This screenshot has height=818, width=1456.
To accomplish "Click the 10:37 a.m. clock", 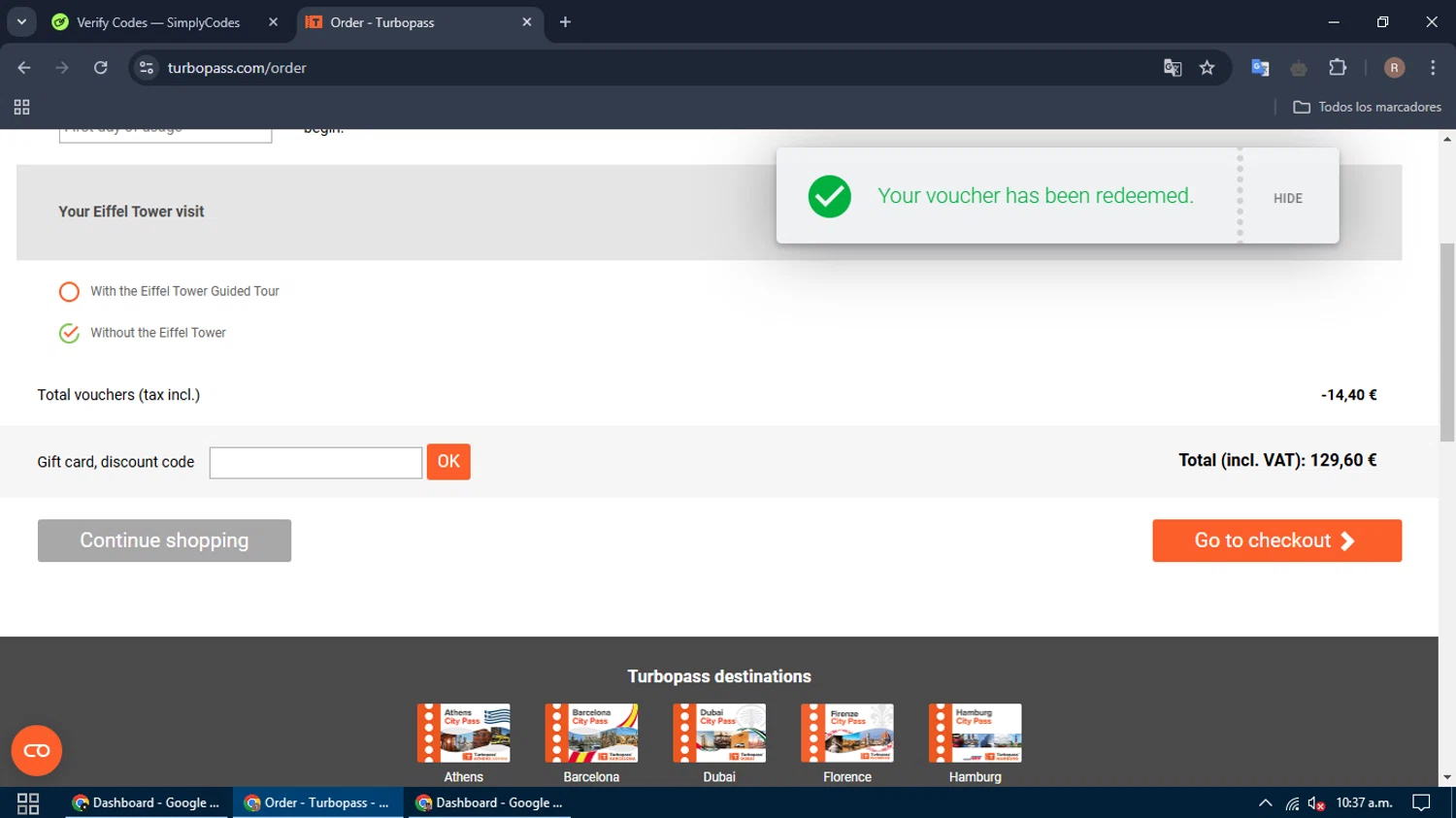I will [x=1364, y=802].
